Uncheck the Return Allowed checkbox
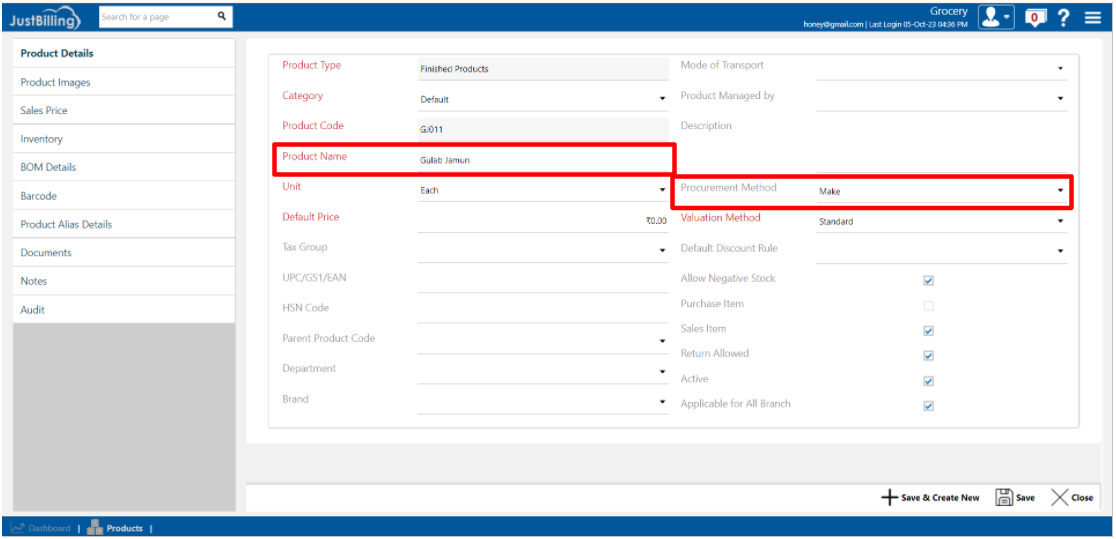This screenshot has width=1116, height=539. [x=928, y=356]
